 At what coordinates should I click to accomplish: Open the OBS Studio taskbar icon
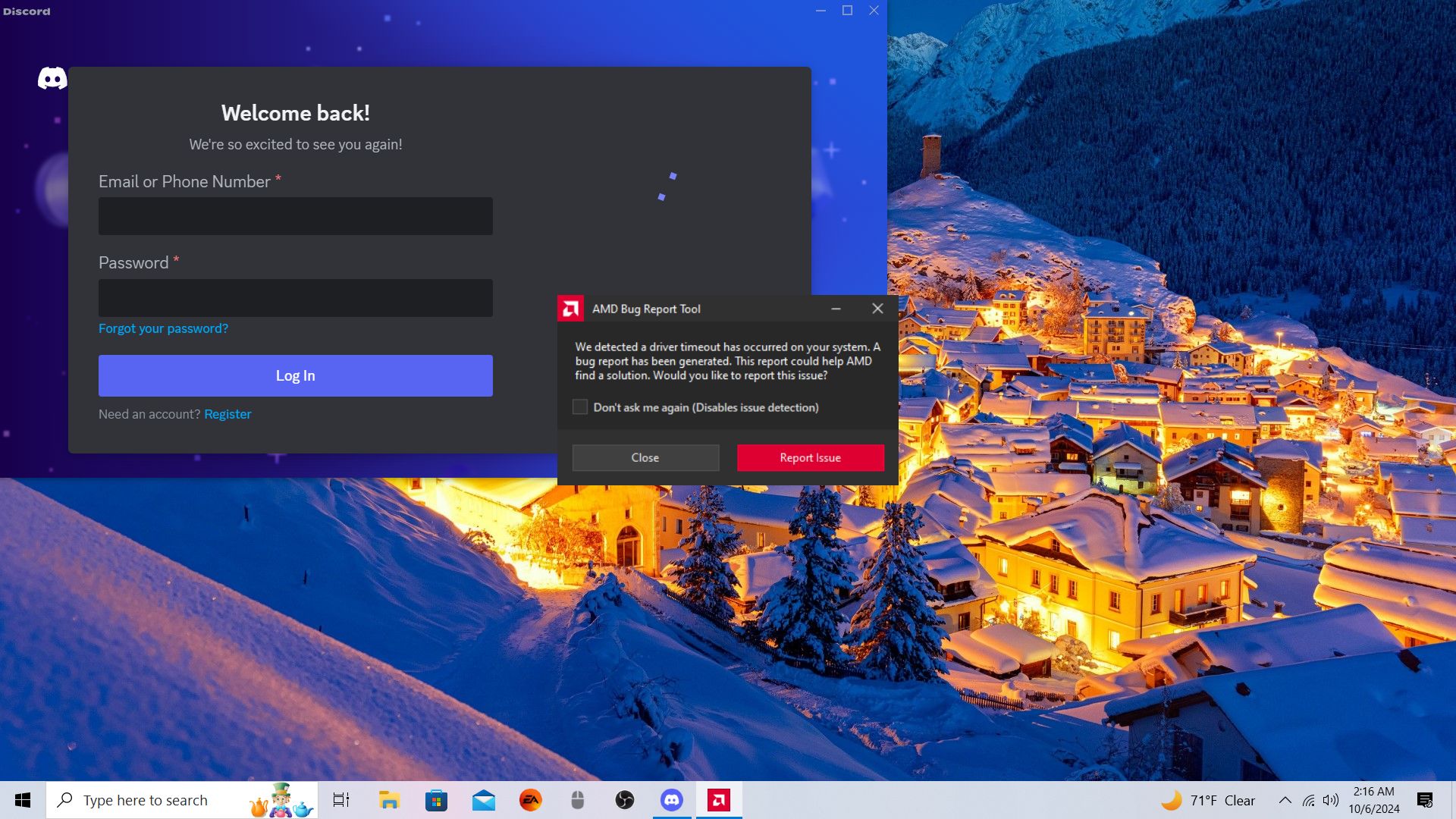click(x=624, y=800)
